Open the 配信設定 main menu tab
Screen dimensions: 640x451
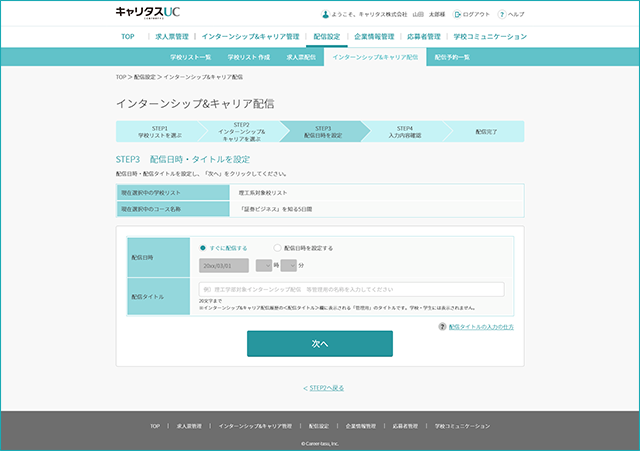pos(327,36)
